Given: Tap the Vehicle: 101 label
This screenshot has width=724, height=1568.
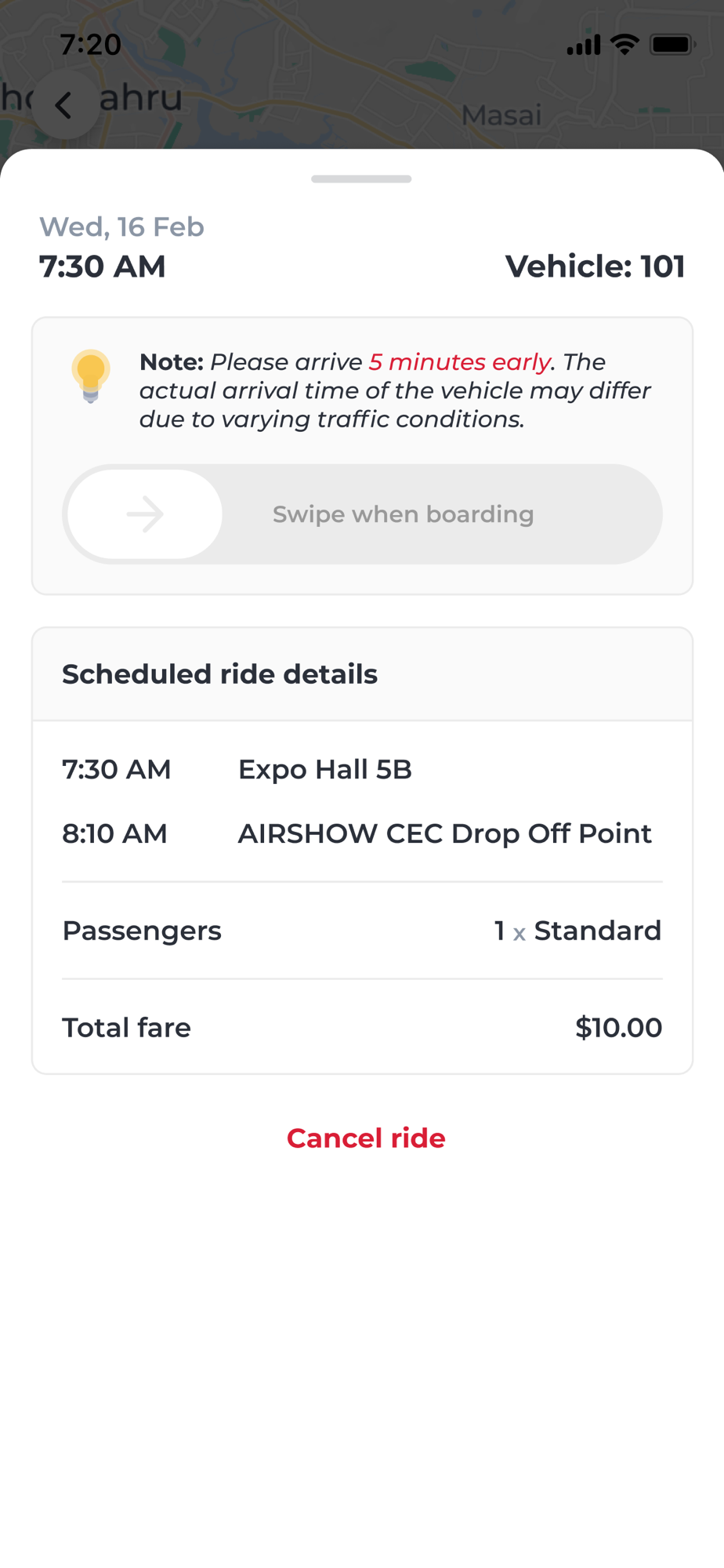Looking at the screenshot, I should [x=595, y=267].
